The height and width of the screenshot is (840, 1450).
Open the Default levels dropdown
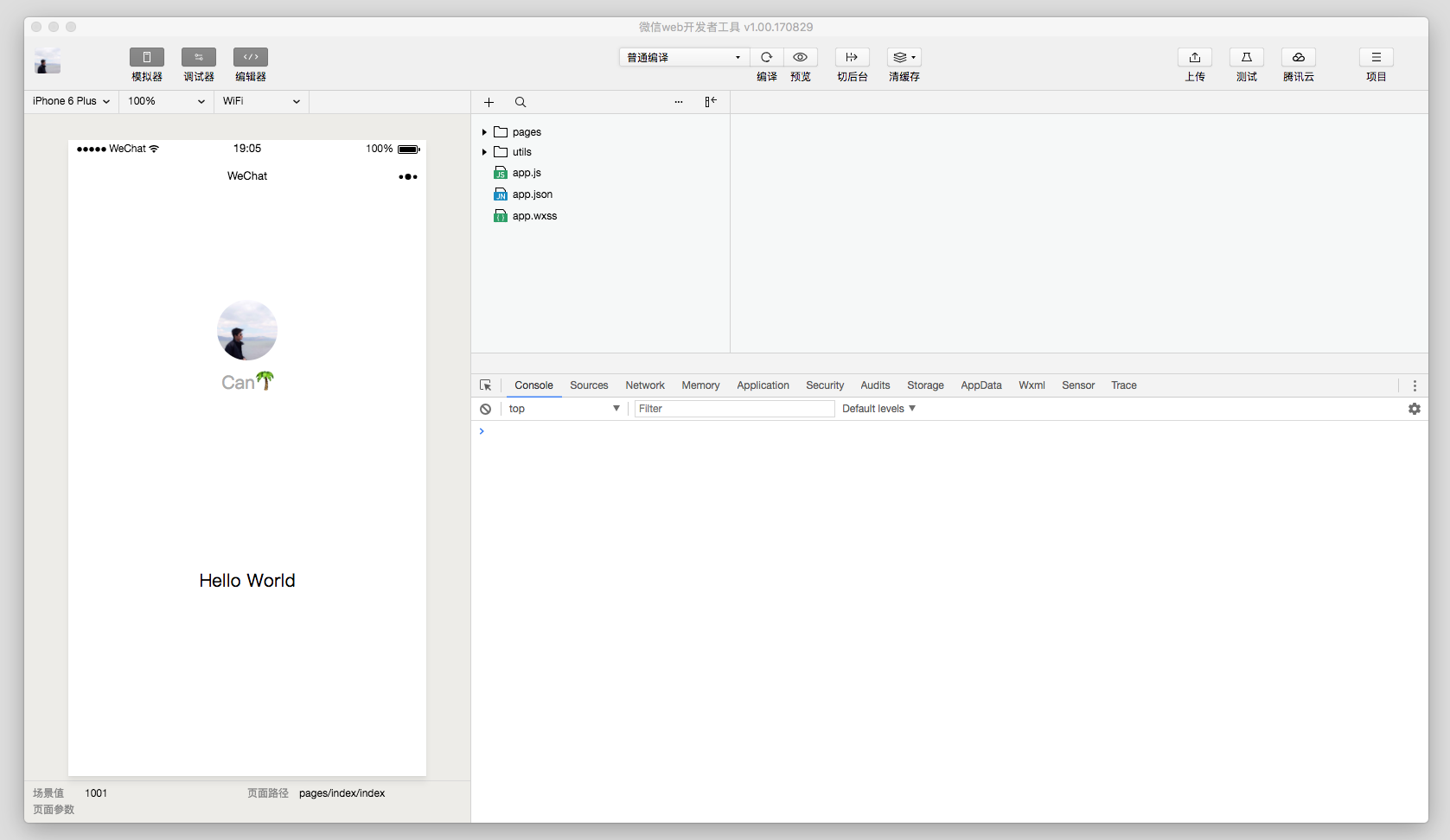(x=878, y=409)
